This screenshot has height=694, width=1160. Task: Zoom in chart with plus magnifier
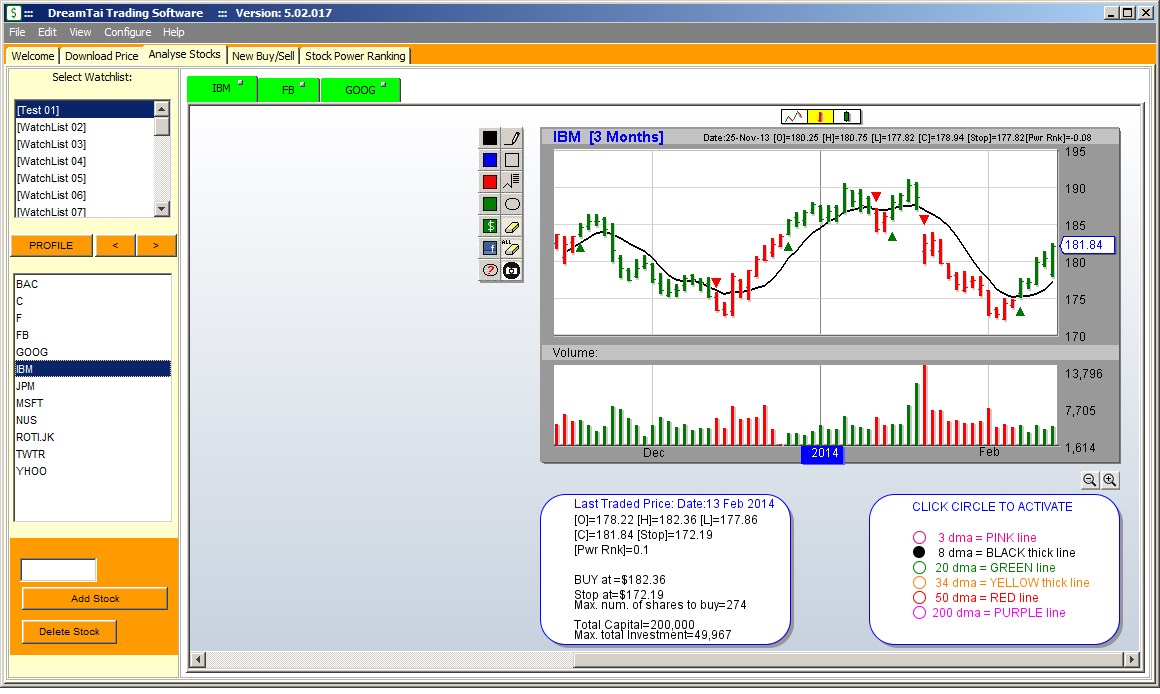[x=1110, y=480]
